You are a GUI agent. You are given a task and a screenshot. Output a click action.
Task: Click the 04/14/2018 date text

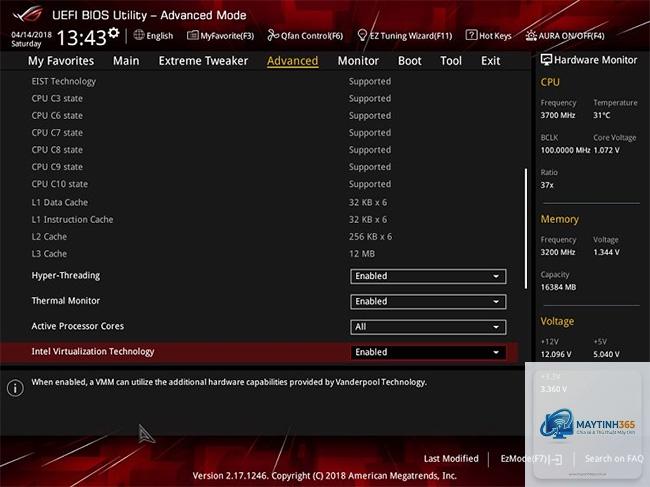pyautogui.click(x=32, y=34)
